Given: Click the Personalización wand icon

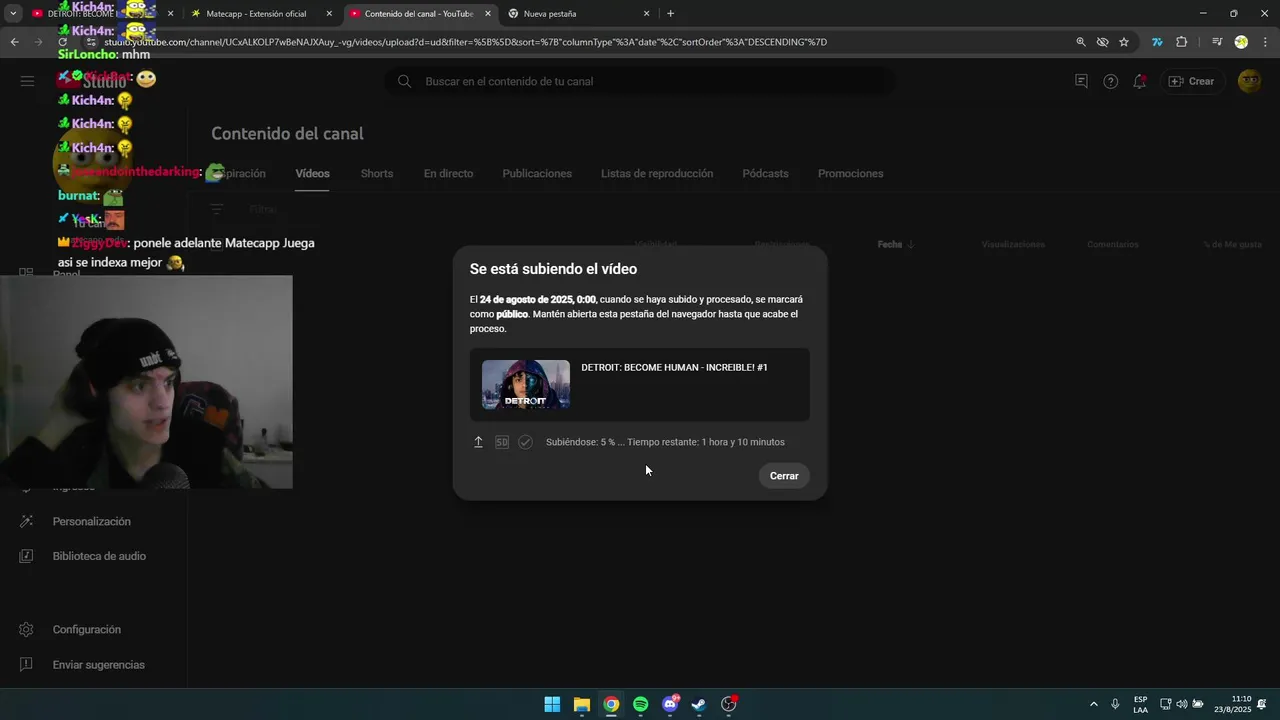Looking at the screenshot, I should click(27, 521).
